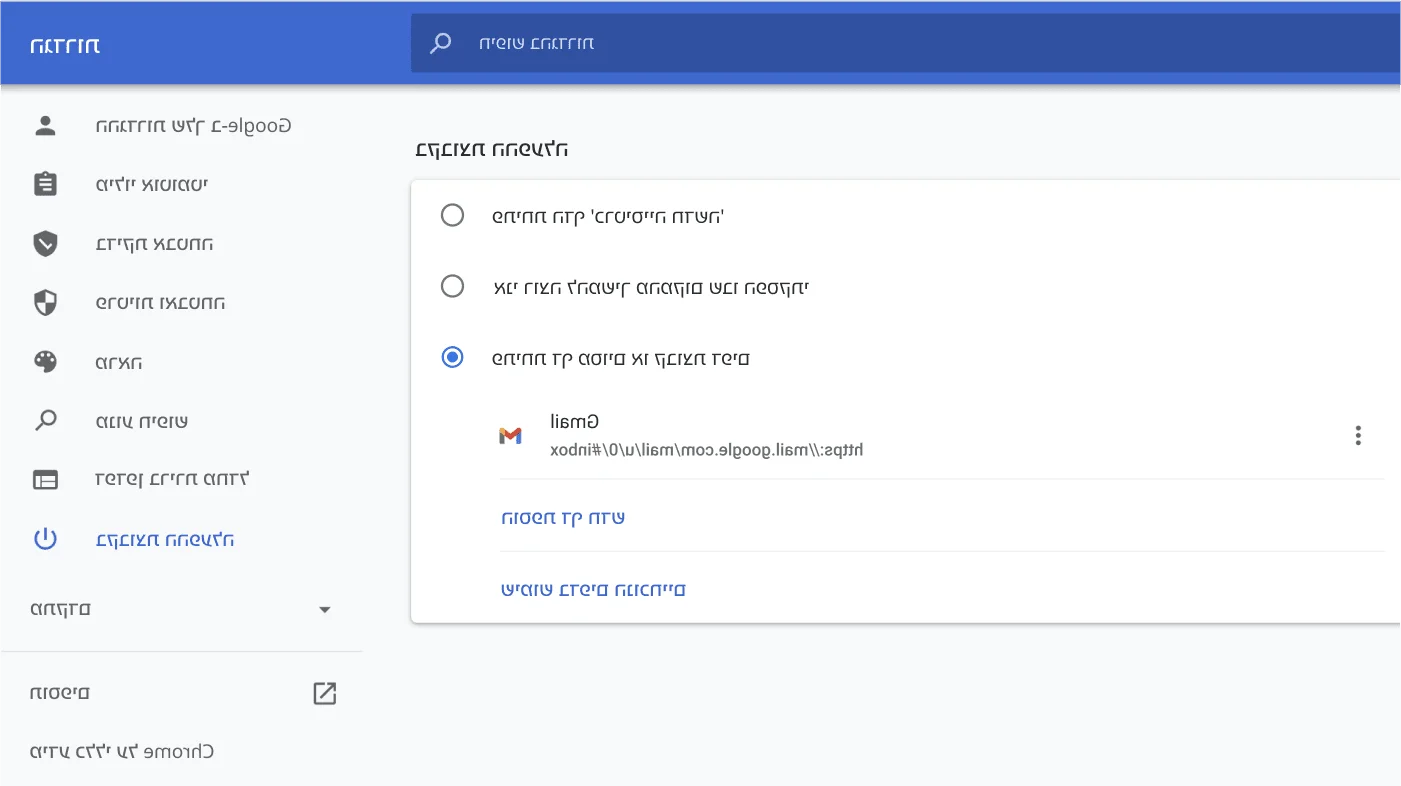Click the Gmail favicon in the pages list

[x=511, y=435]
